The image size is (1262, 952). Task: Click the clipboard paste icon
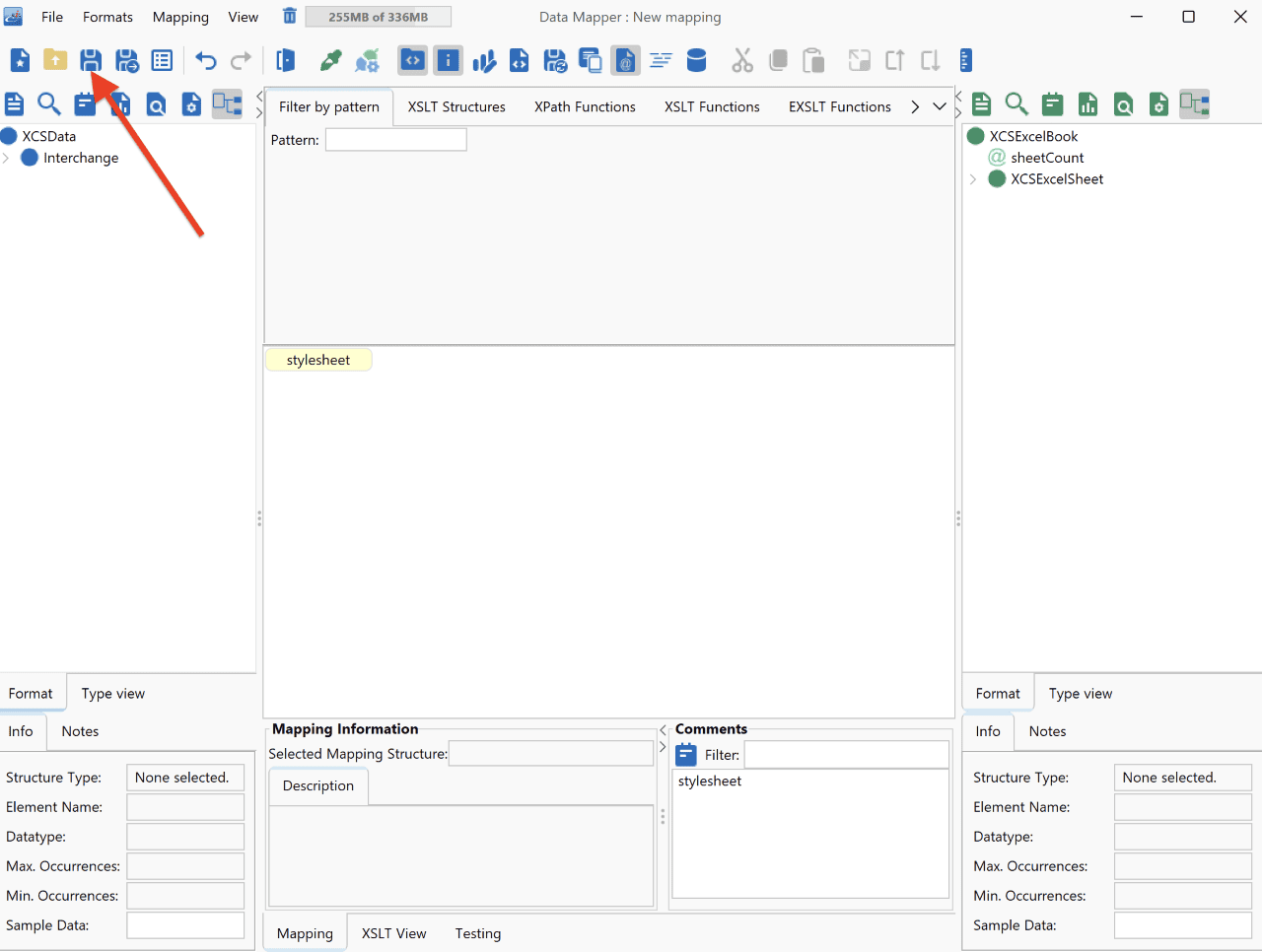click(813, 60)
